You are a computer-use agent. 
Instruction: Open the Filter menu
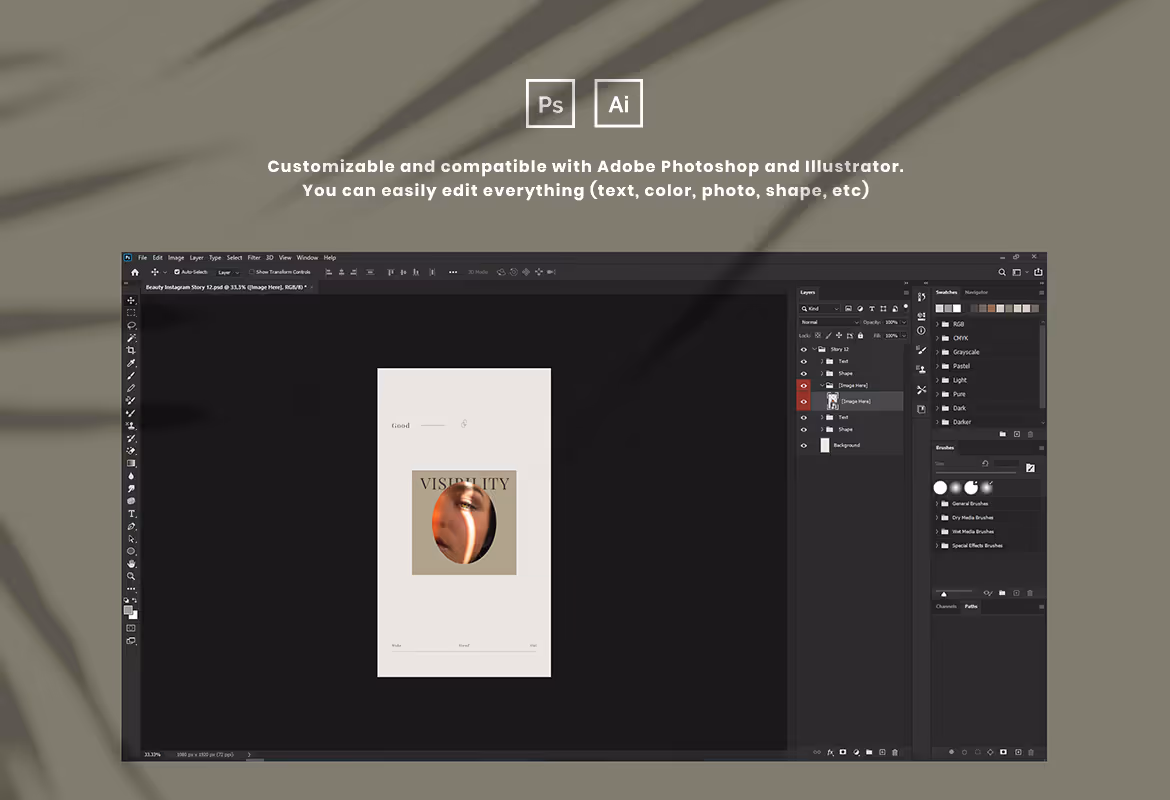click(x=254, y=257)
